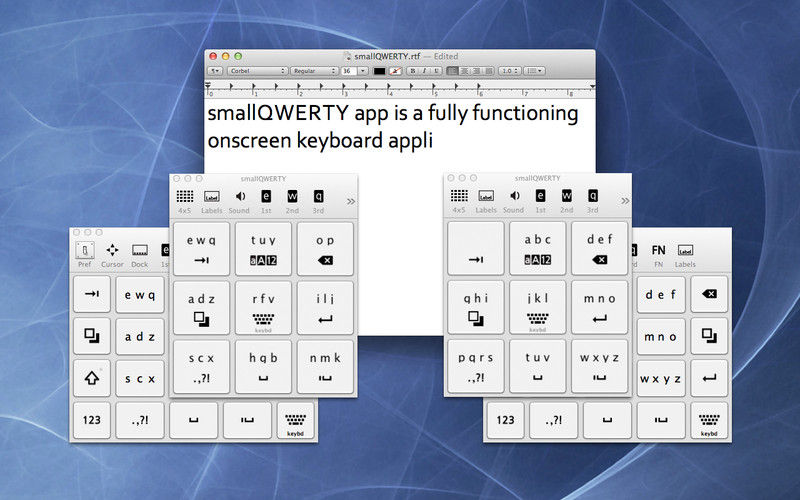Image resolution: width=800 pixels, height=500 pixels.
Task: Select the 1st 'e' icon in the alphabetical abc window
Action: click(x=540, y=196)
